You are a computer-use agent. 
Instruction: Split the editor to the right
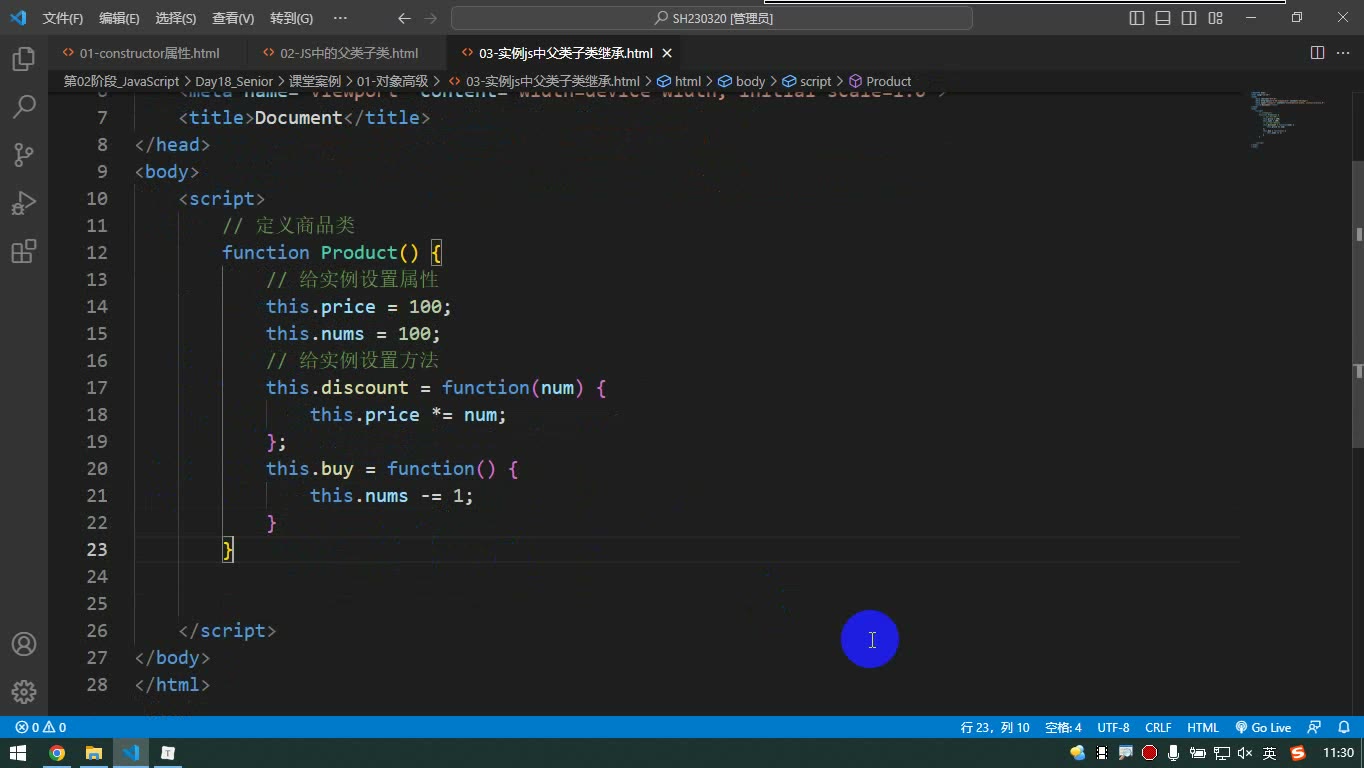tap(1318, 53)
